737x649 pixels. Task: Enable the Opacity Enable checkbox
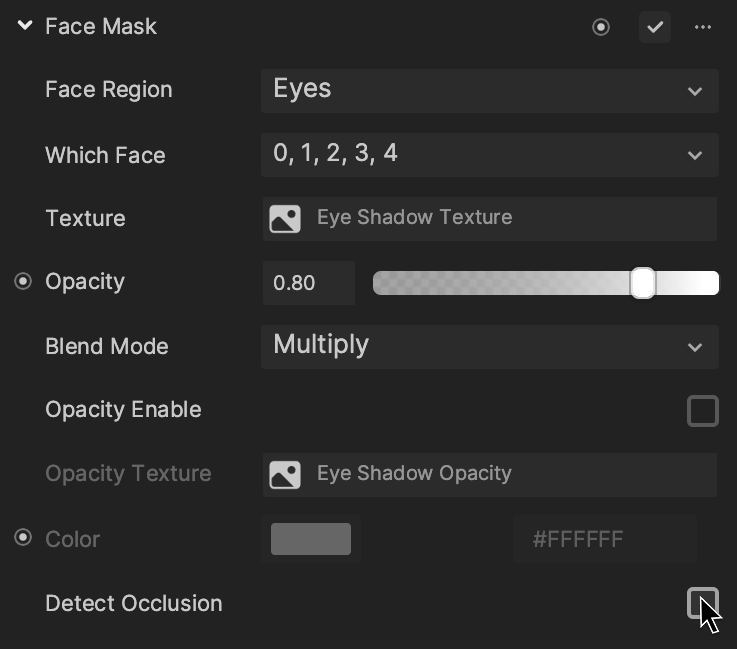(703, 411)
